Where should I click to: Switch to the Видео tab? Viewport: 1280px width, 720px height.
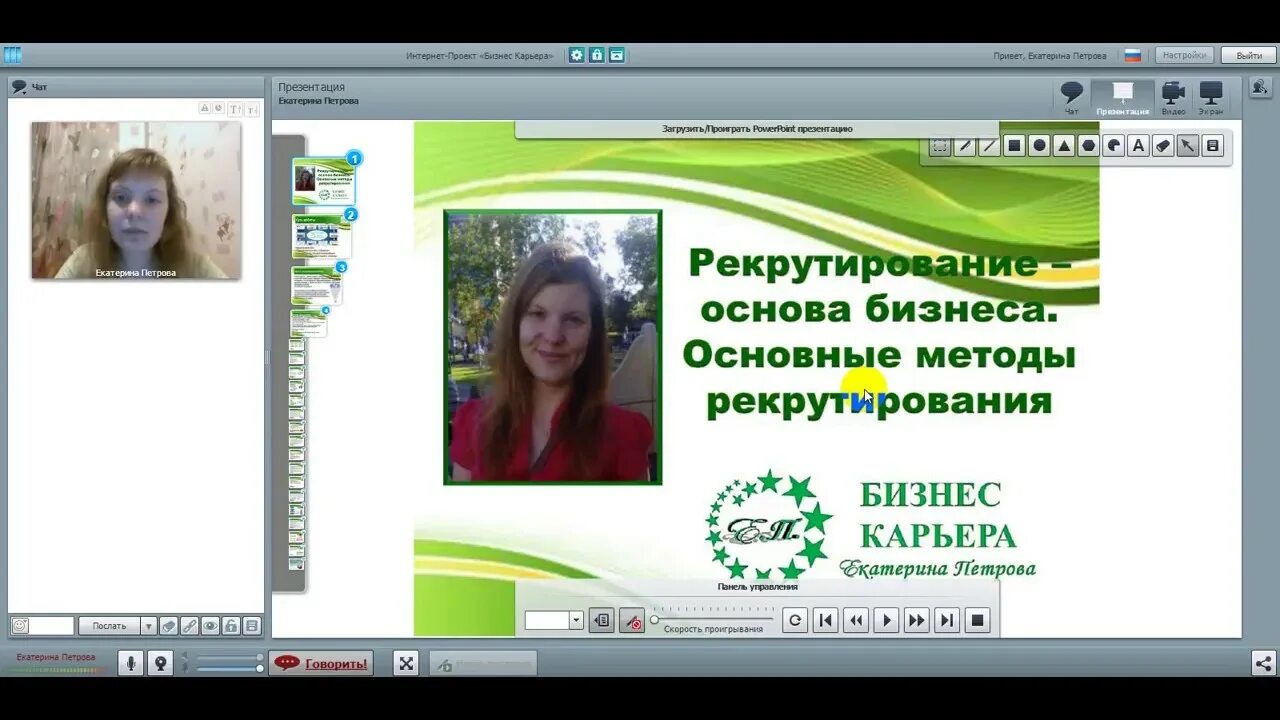pyautogui.click(x=1173, y=97)
